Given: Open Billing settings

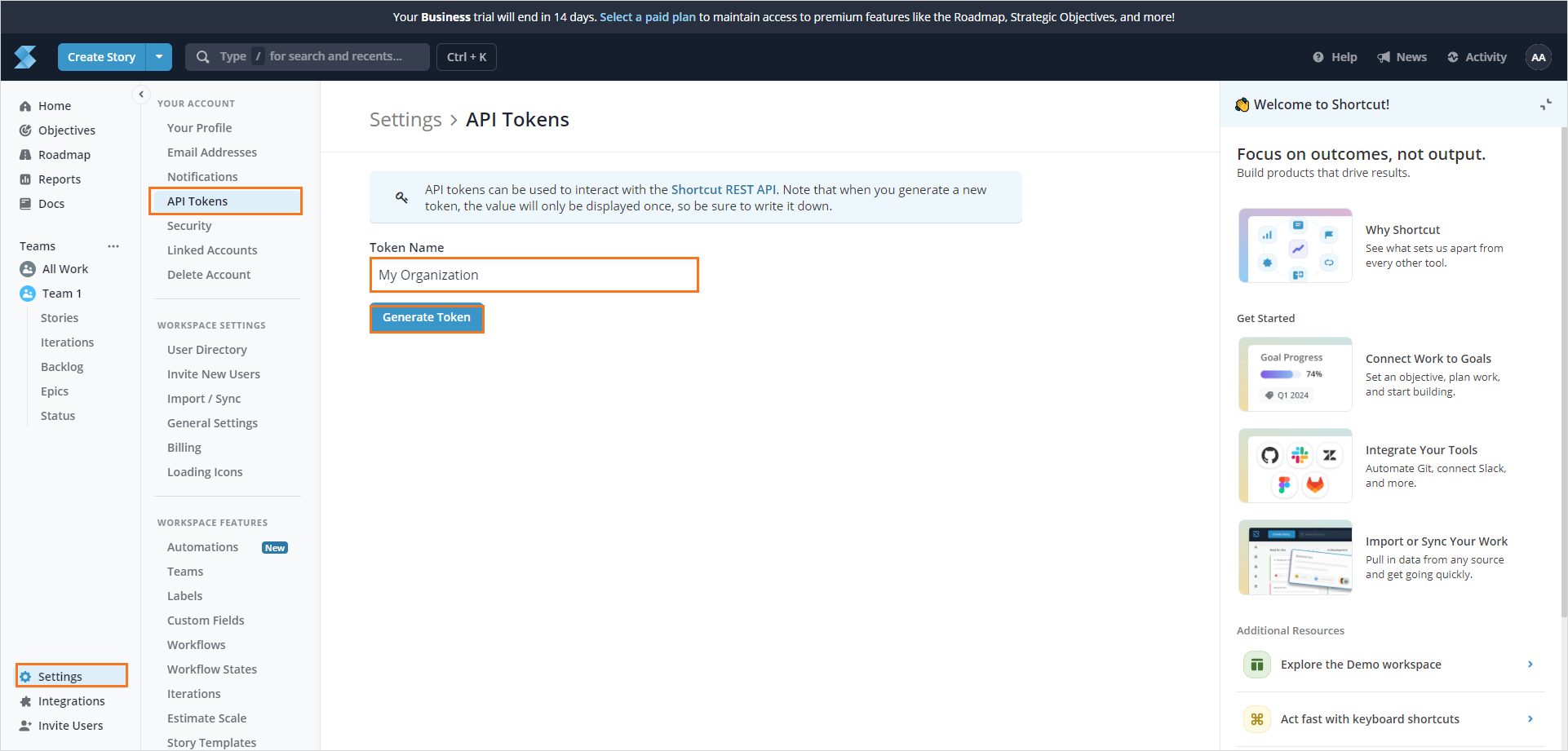Looking at the screenshot, I should click(x=184, y=448).
